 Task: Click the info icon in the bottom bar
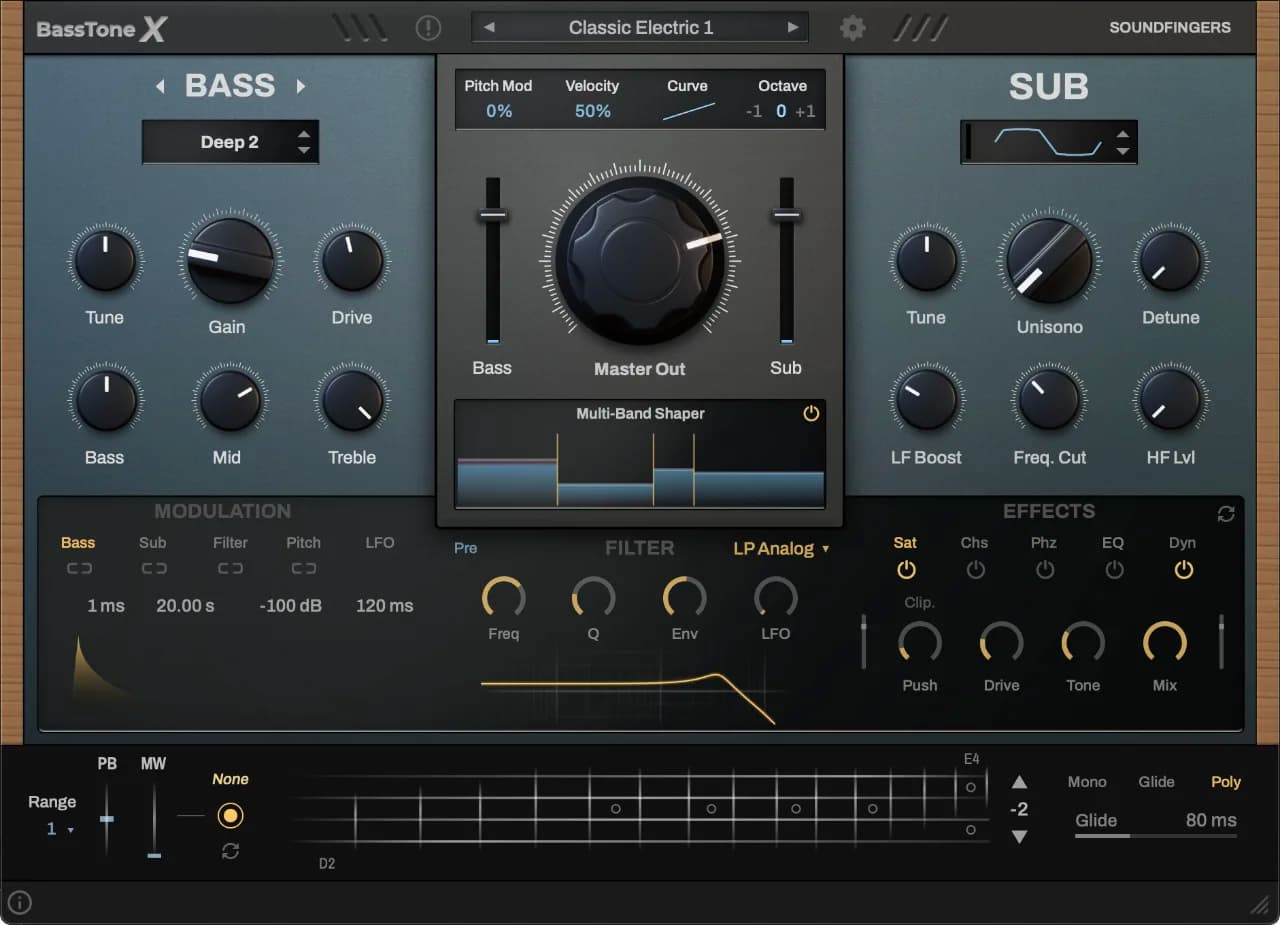click(x=20, y=903)
